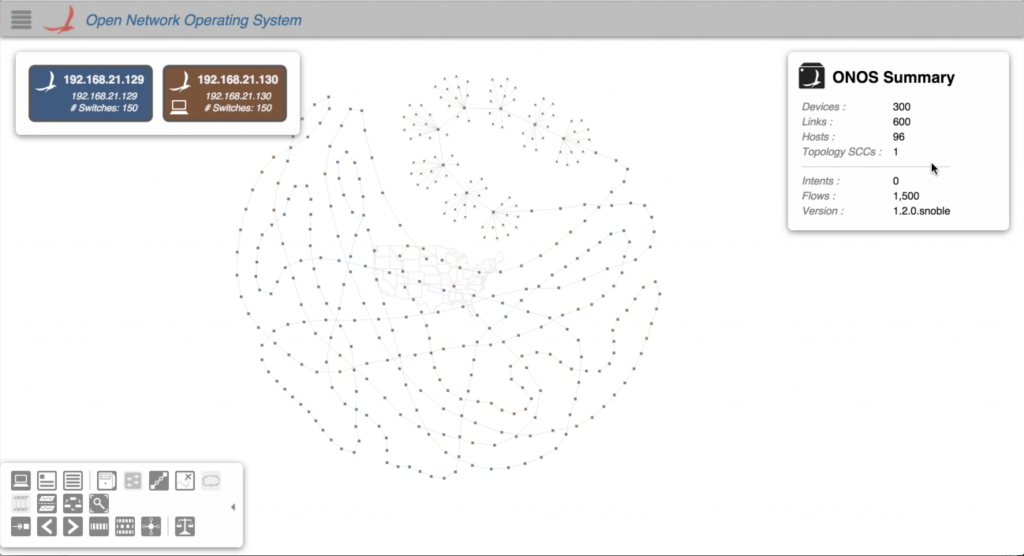This screenshot has height=556, width=1024.
Task: Show all flow traffic (grid bars icon)
Action: coord(125,527)
